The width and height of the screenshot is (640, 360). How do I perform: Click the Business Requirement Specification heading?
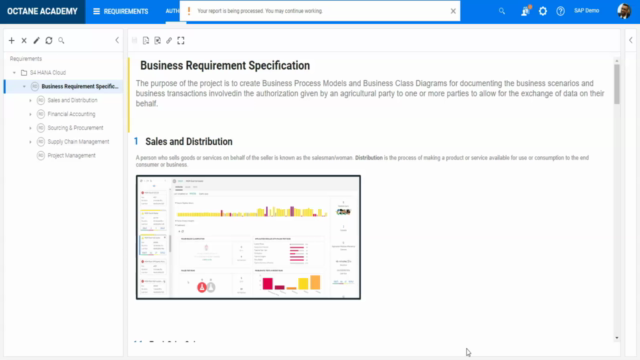[x=225, y=65]
